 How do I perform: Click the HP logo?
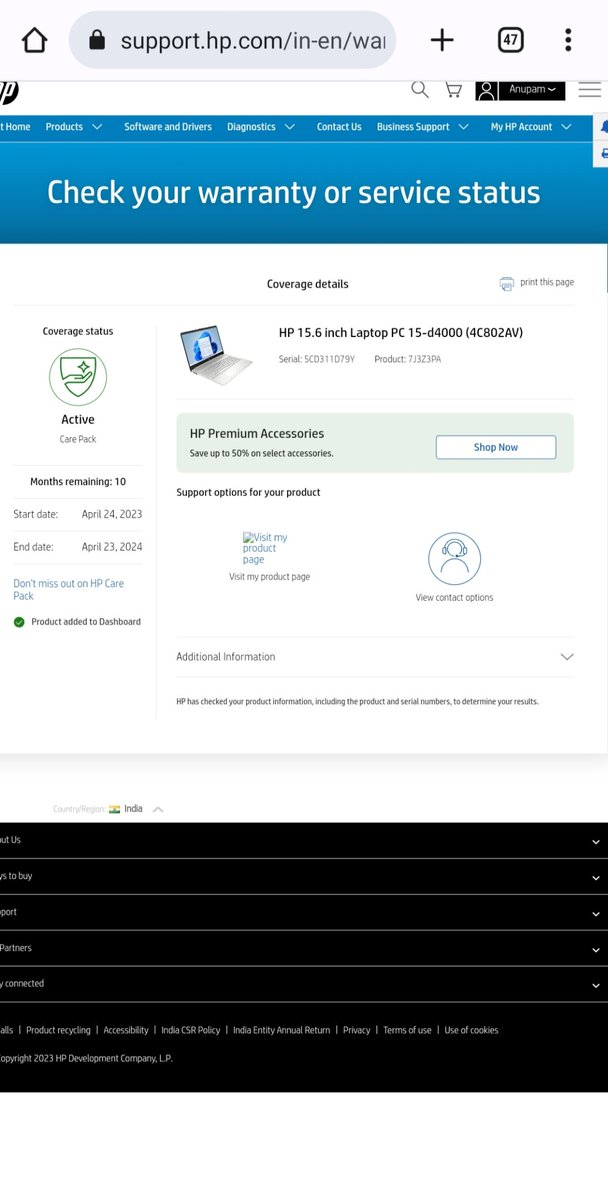pos(8,91)
